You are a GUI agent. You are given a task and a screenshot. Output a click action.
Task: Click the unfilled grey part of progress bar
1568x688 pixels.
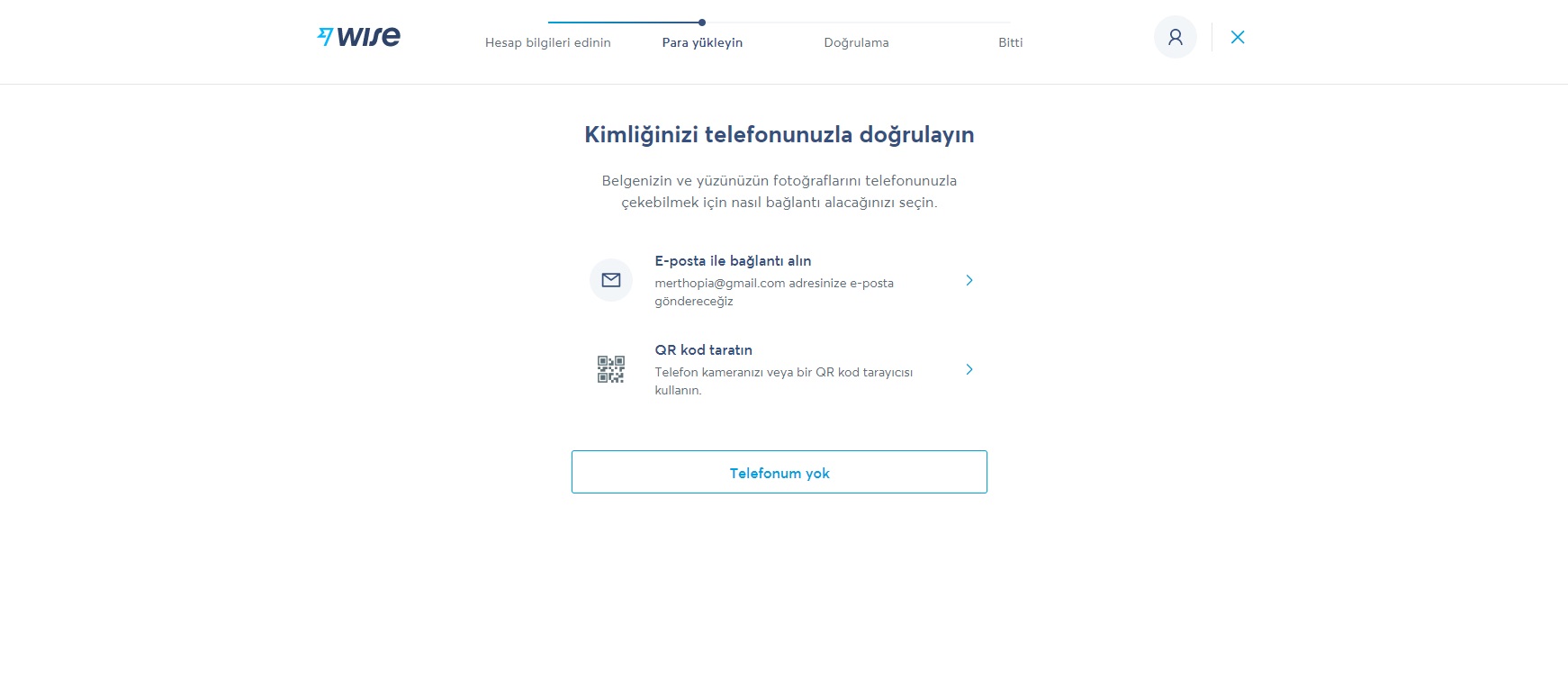click(859, 23)
